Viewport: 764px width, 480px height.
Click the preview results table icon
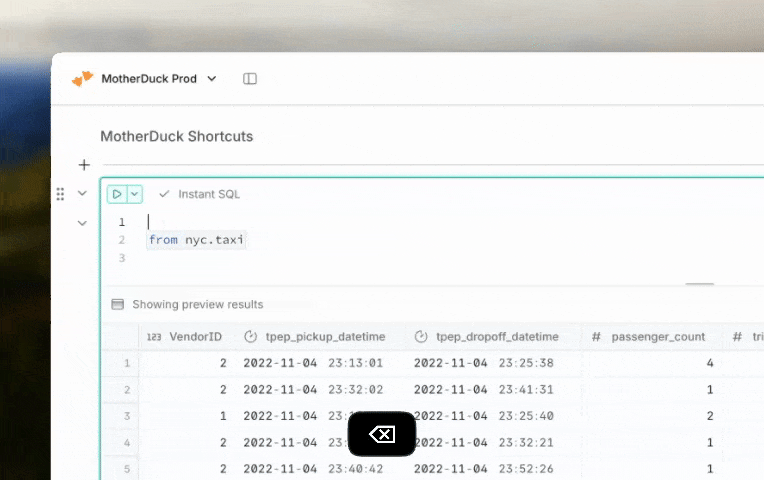click(117, 304)
